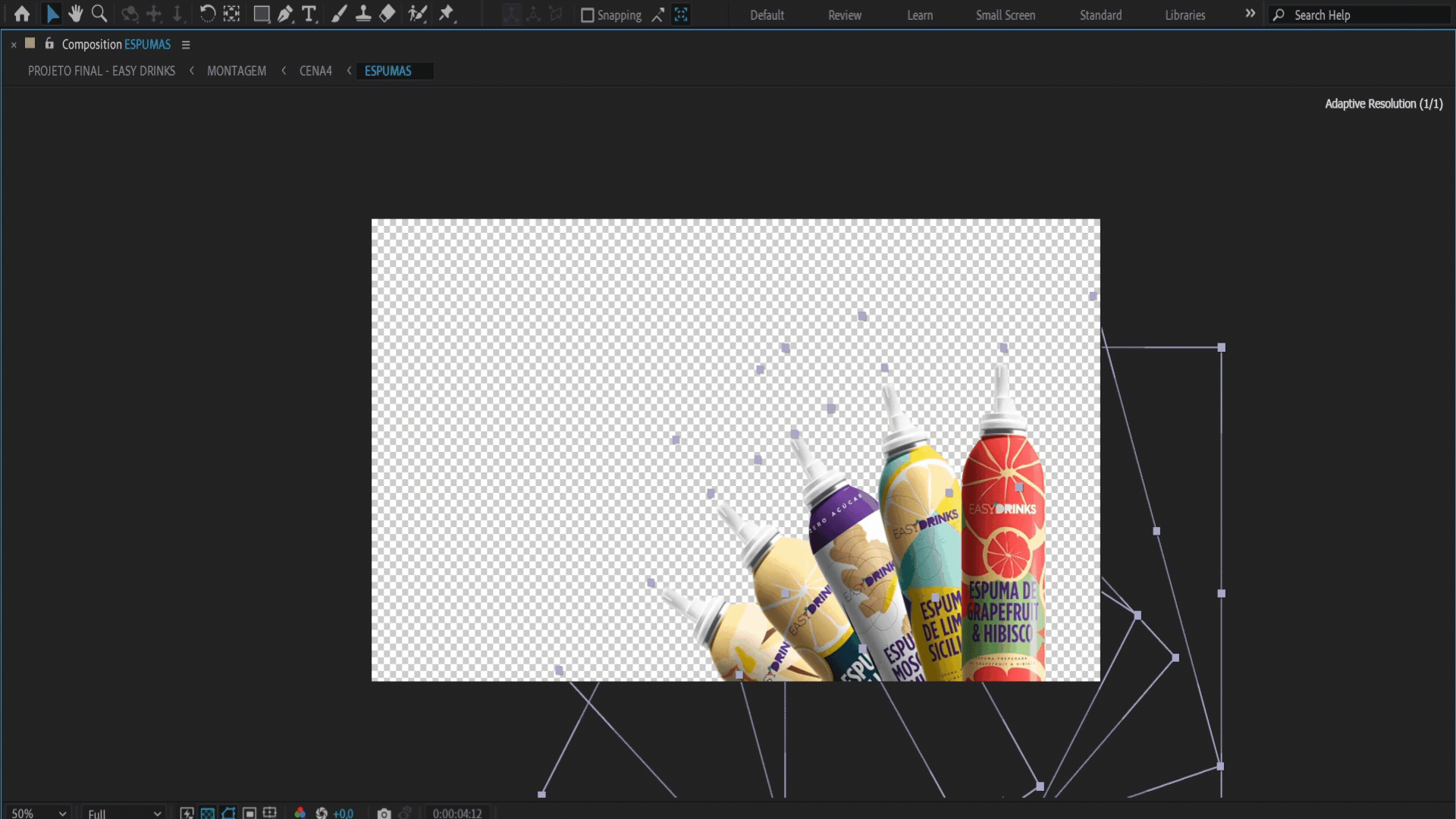Viewport: 1456px width, 819px height.
Task: Switch to the Standard workspace
Action: coord(1100,15)
